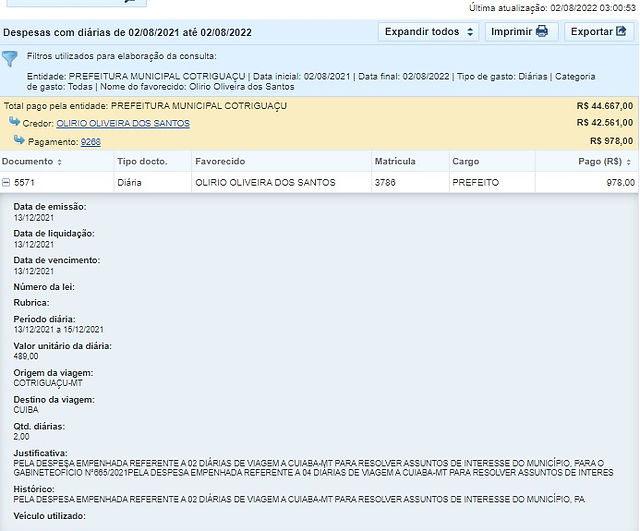640x531 pixels.
Task: Click the total R$ 44.667,00
Action: pyautogui.click(x=604, y=106)
